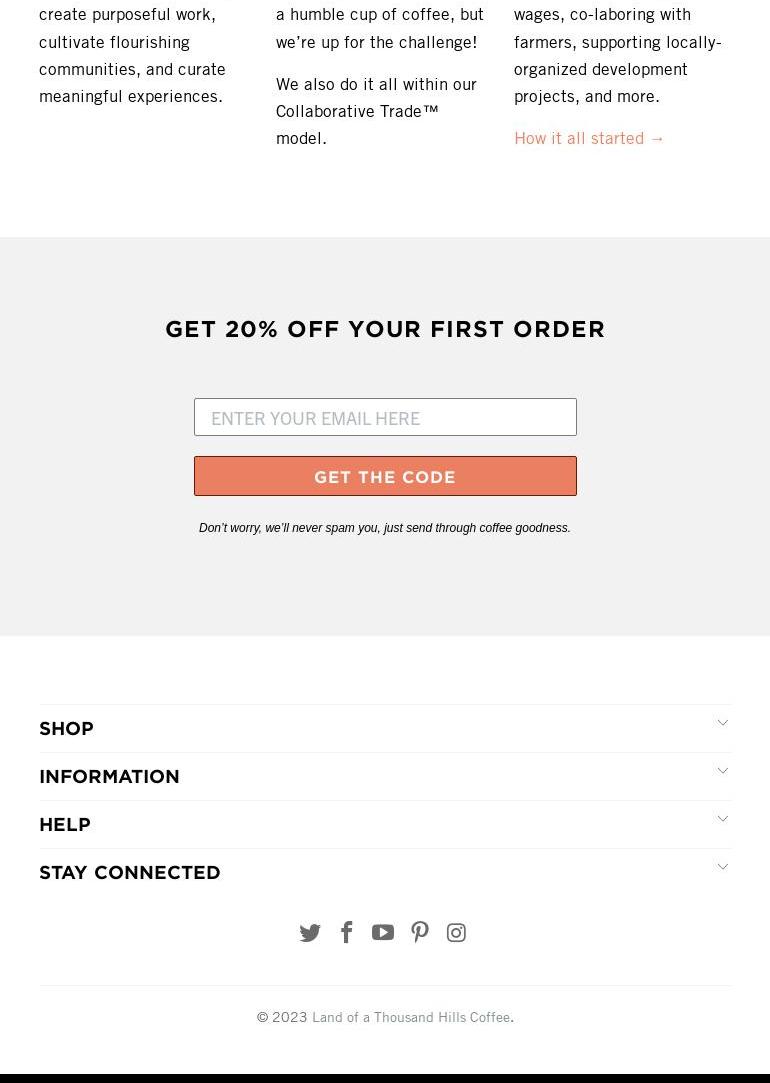Click the Pinterest icon
This screenshot has height=1083, width=770.
[420, 932]
